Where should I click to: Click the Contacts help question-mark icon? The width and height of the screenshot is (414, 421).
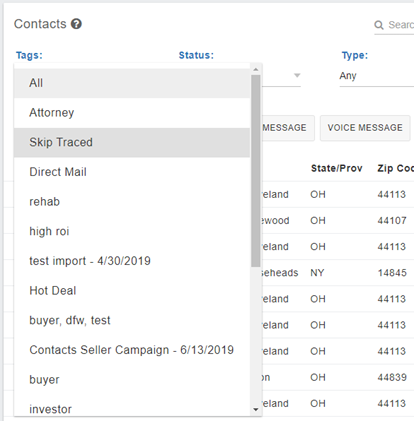pos(76,24)
